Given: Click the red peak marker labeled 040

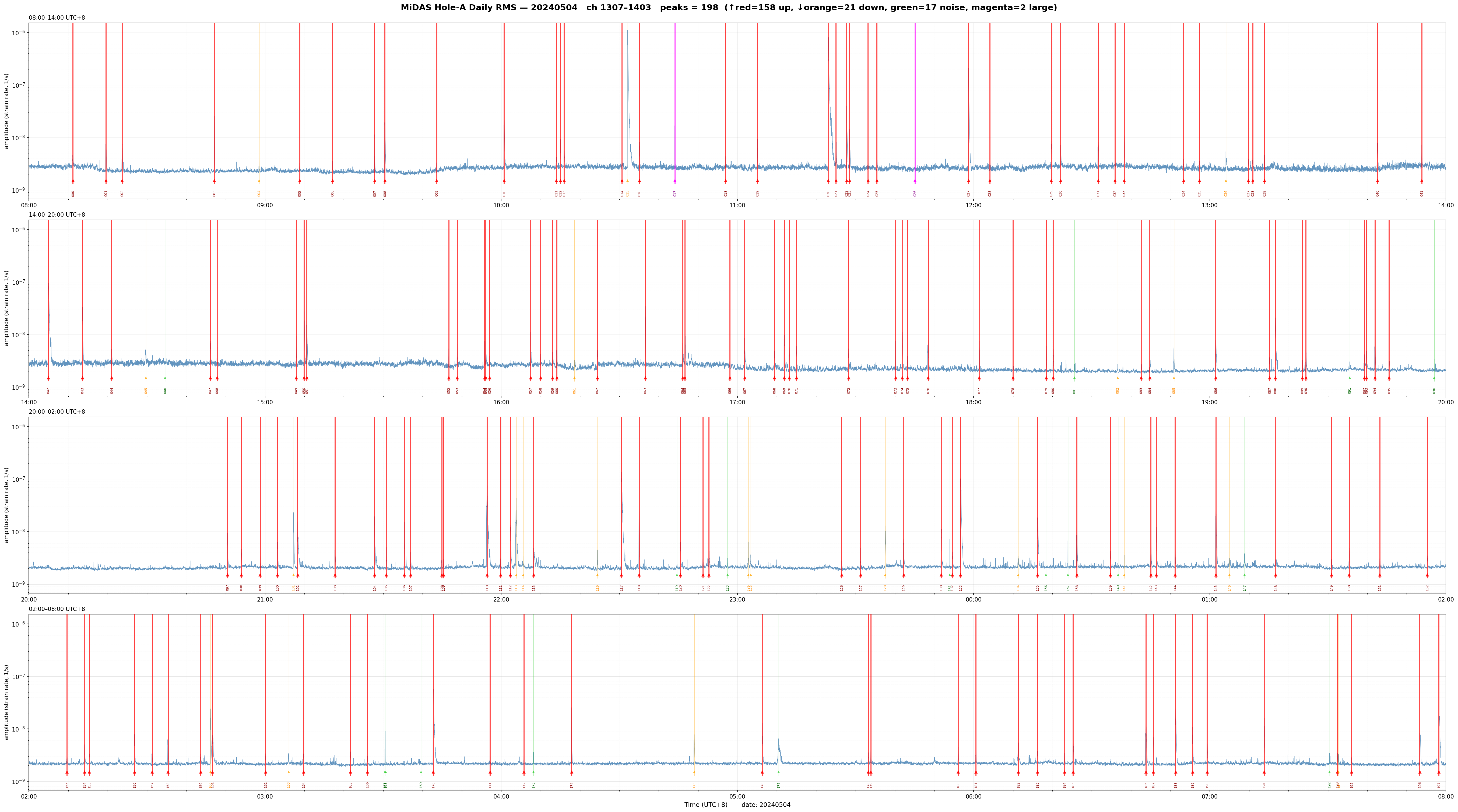Looking at the screenshot, I should point(1378,181).
